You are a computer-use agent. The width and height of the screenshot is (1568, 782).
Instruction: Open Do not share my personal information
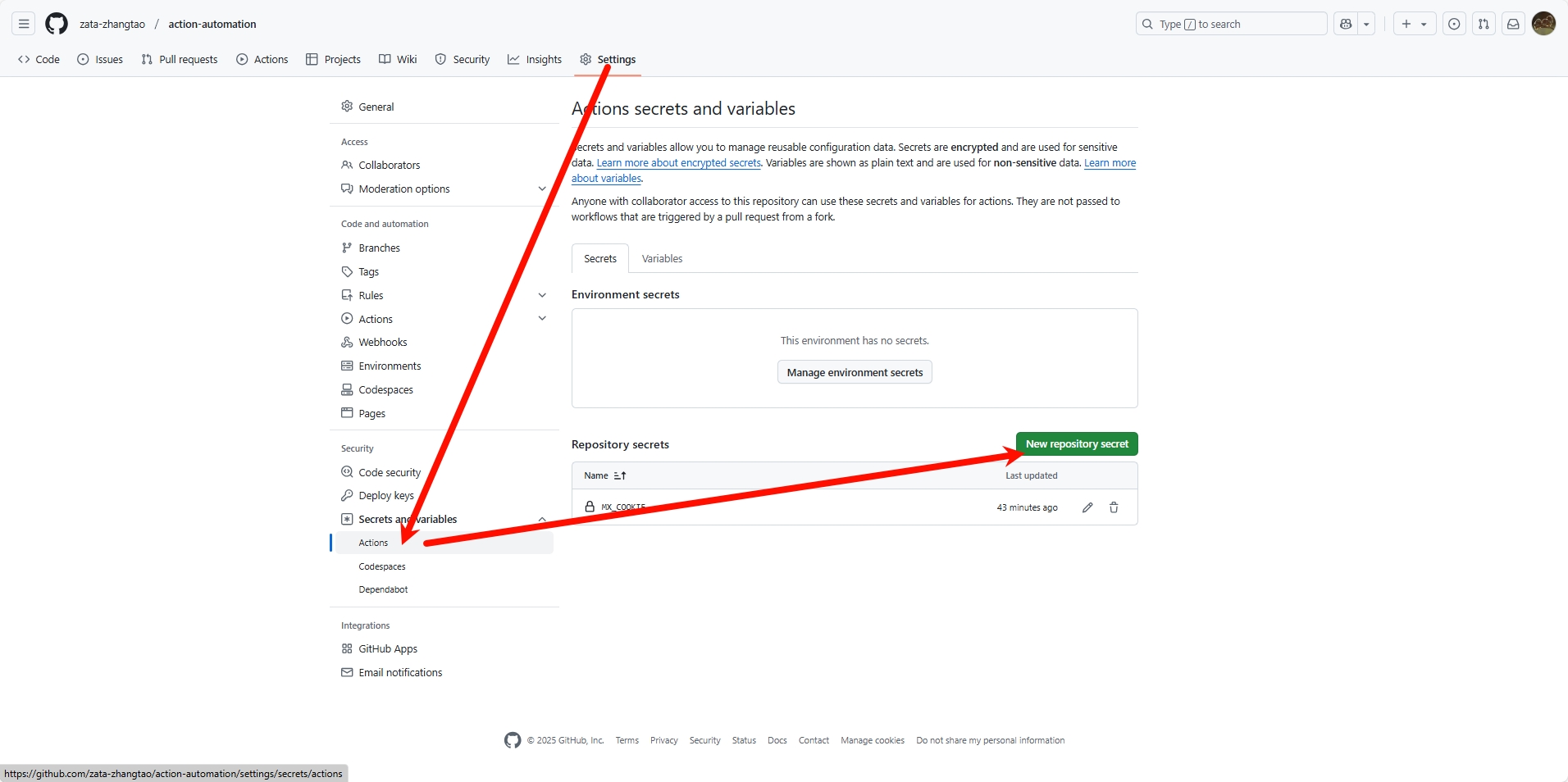[990, 740]
